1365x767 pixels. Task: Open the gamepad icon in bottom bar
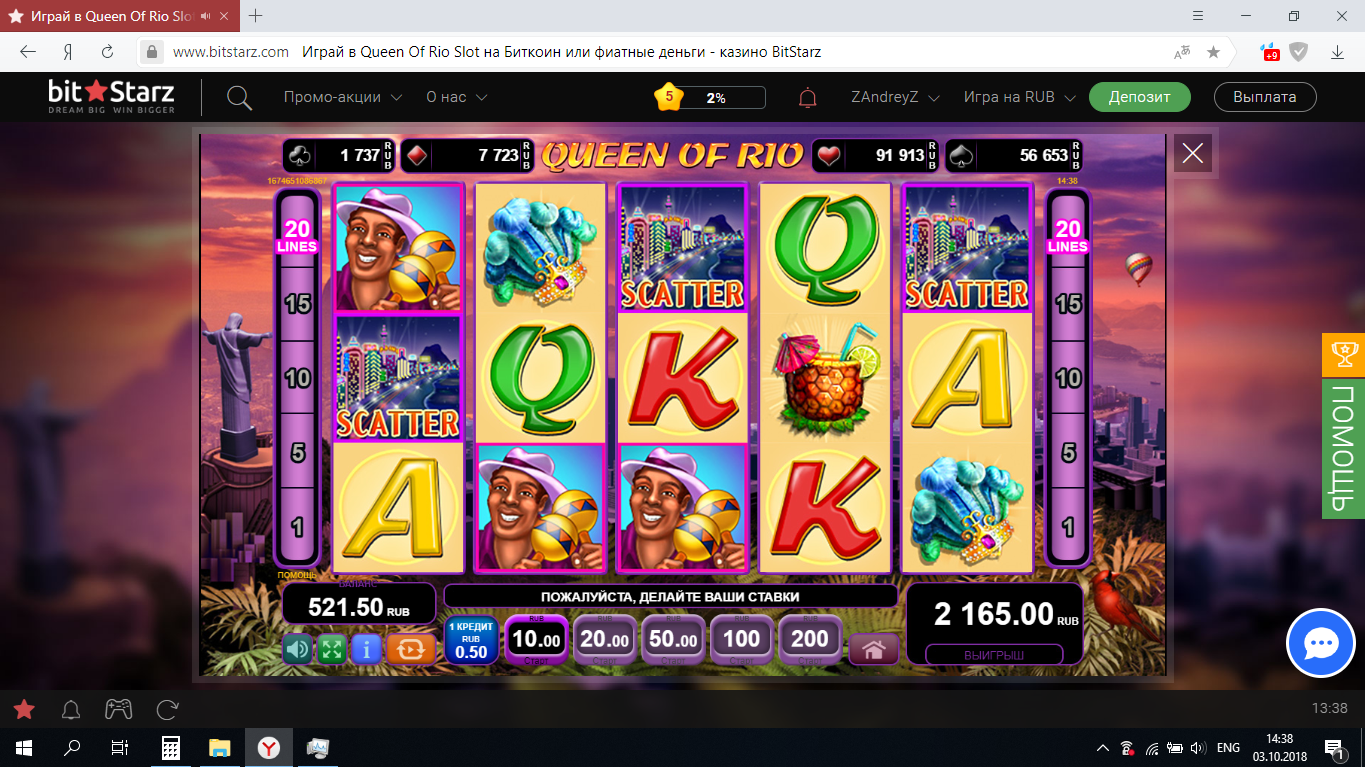[119, 710]
